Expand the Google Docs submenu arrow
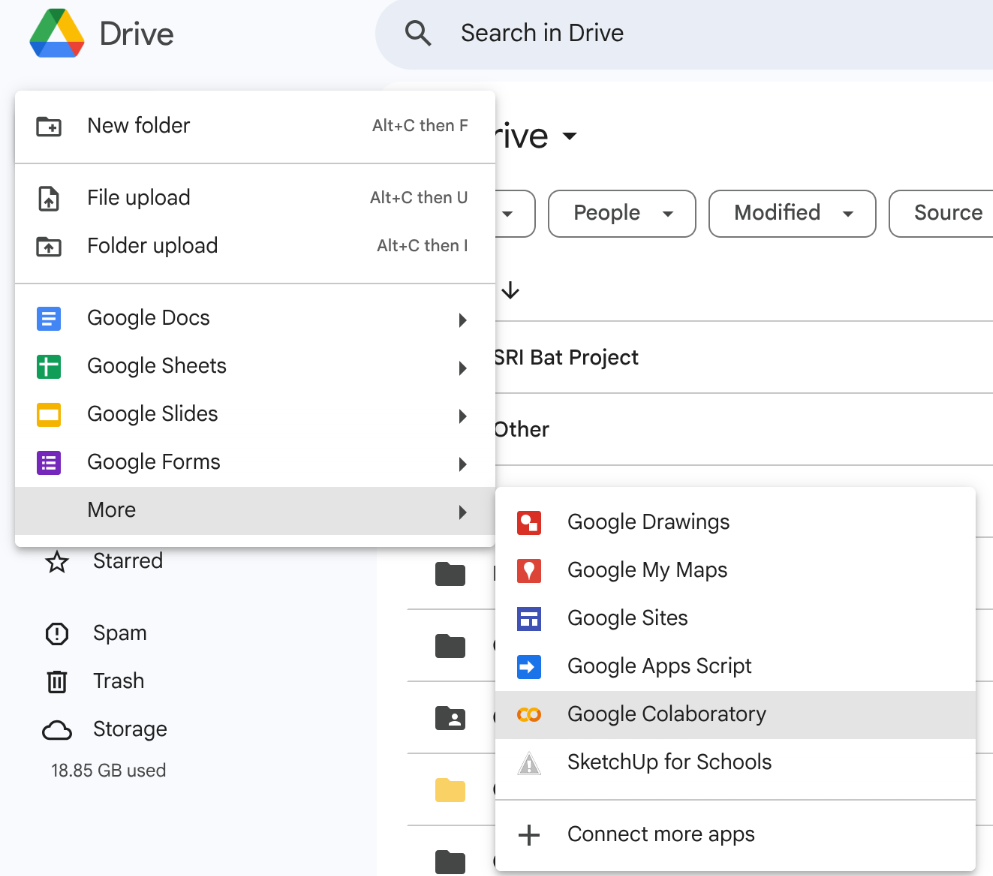The image size is (993, 876). [x=462, y=320]
